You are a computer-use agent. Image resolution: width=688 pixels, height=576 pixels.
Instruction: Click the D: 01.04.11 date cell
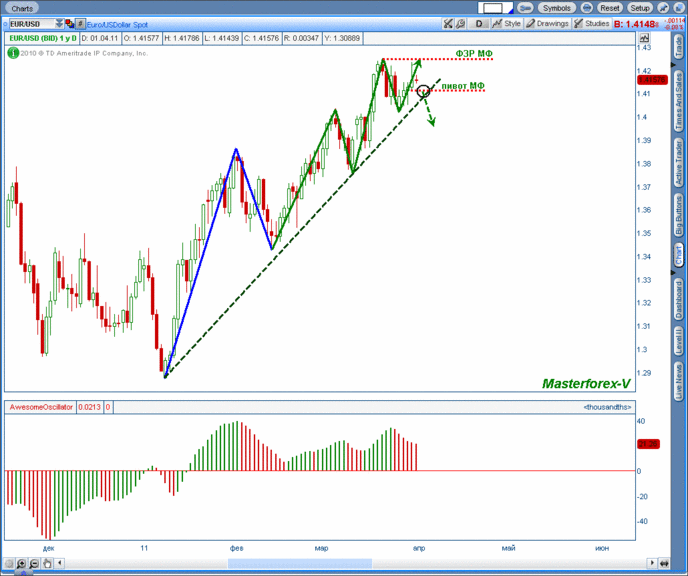point(100,38)
